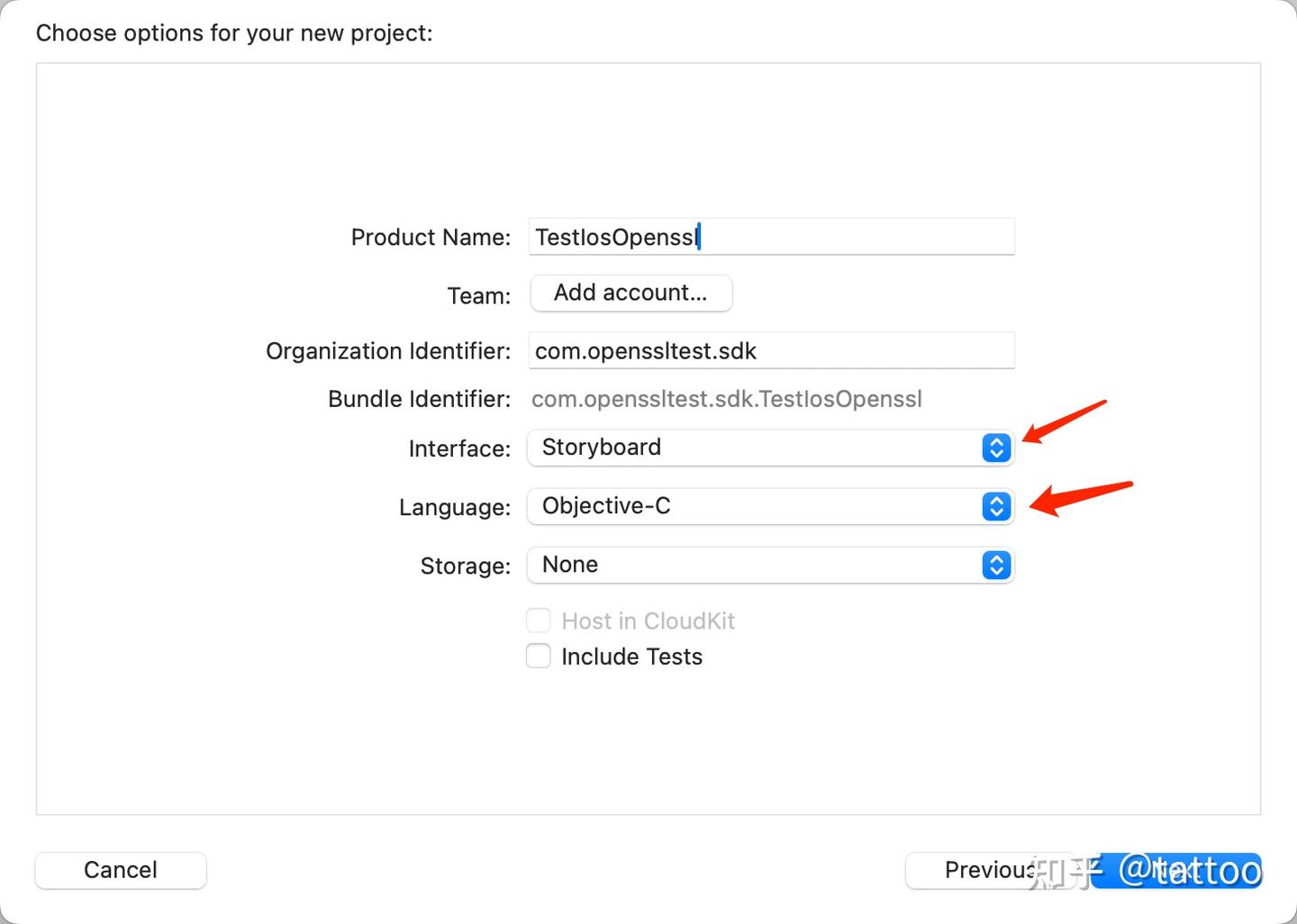1297x924 pixels.
Task: Open the Objective-C language dropdown
Action: click(x=757, y=506)
